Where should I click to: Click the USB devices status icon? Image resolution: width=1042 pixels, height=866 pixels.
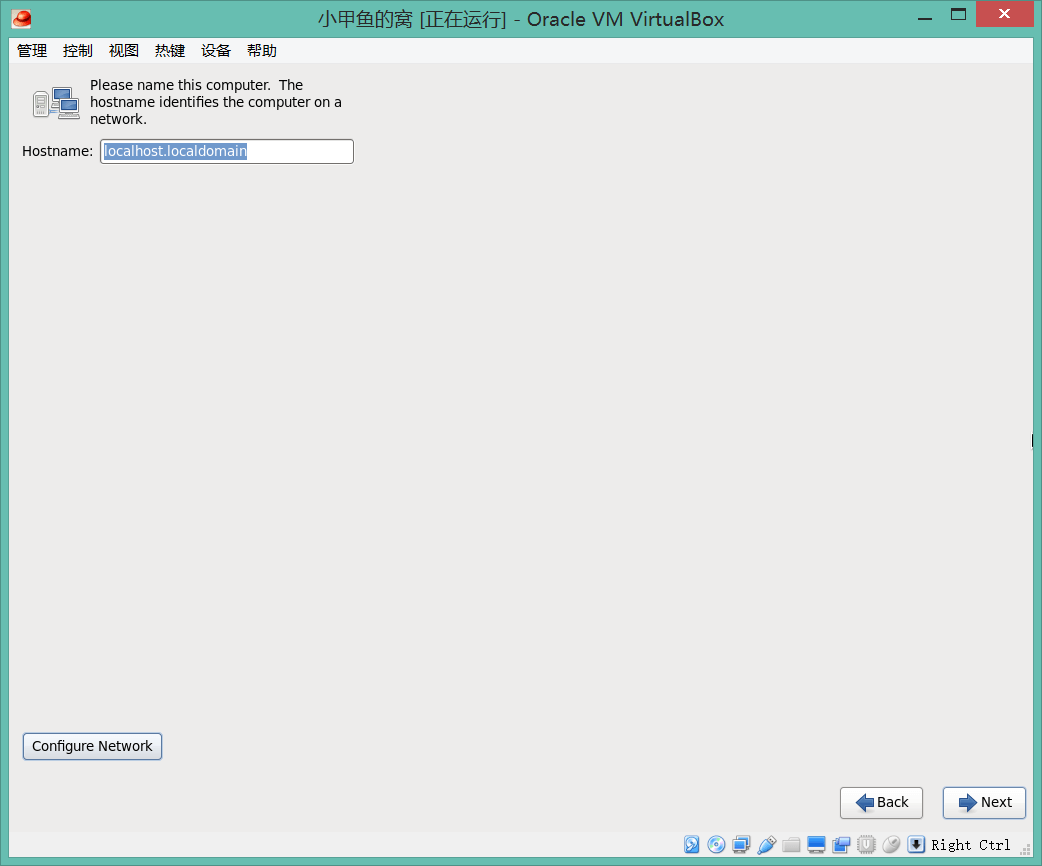(x=767, y=845)
